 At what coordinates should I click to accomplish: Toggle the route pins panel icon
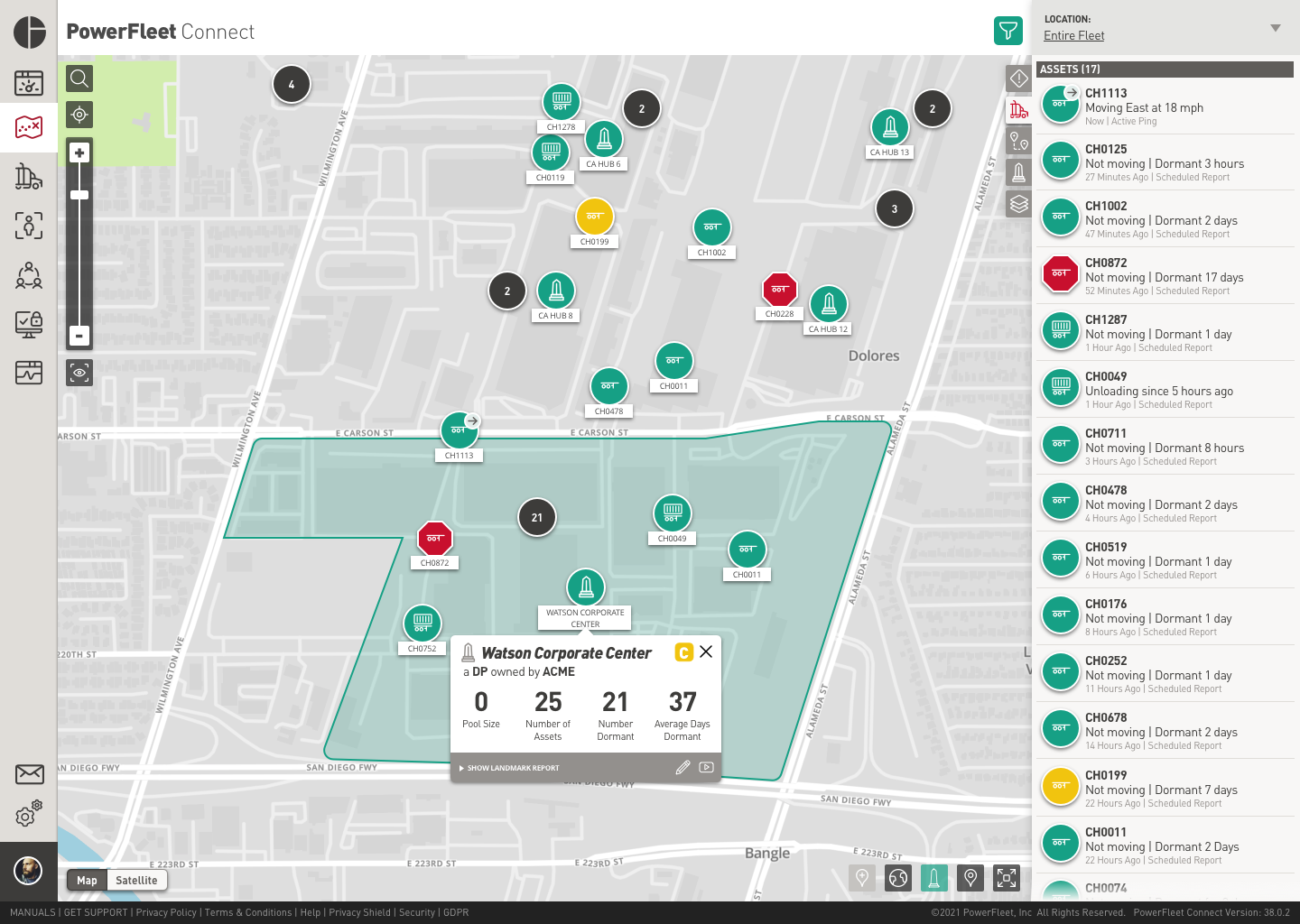1019,141
